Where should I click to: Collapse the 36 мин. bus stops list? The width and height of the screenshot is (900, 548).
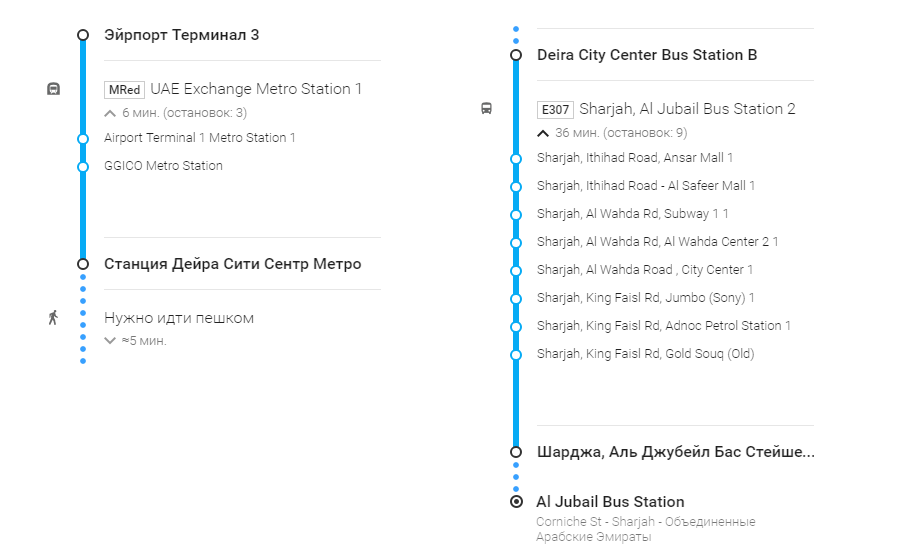pyautogui.click(x=543, y=133)
